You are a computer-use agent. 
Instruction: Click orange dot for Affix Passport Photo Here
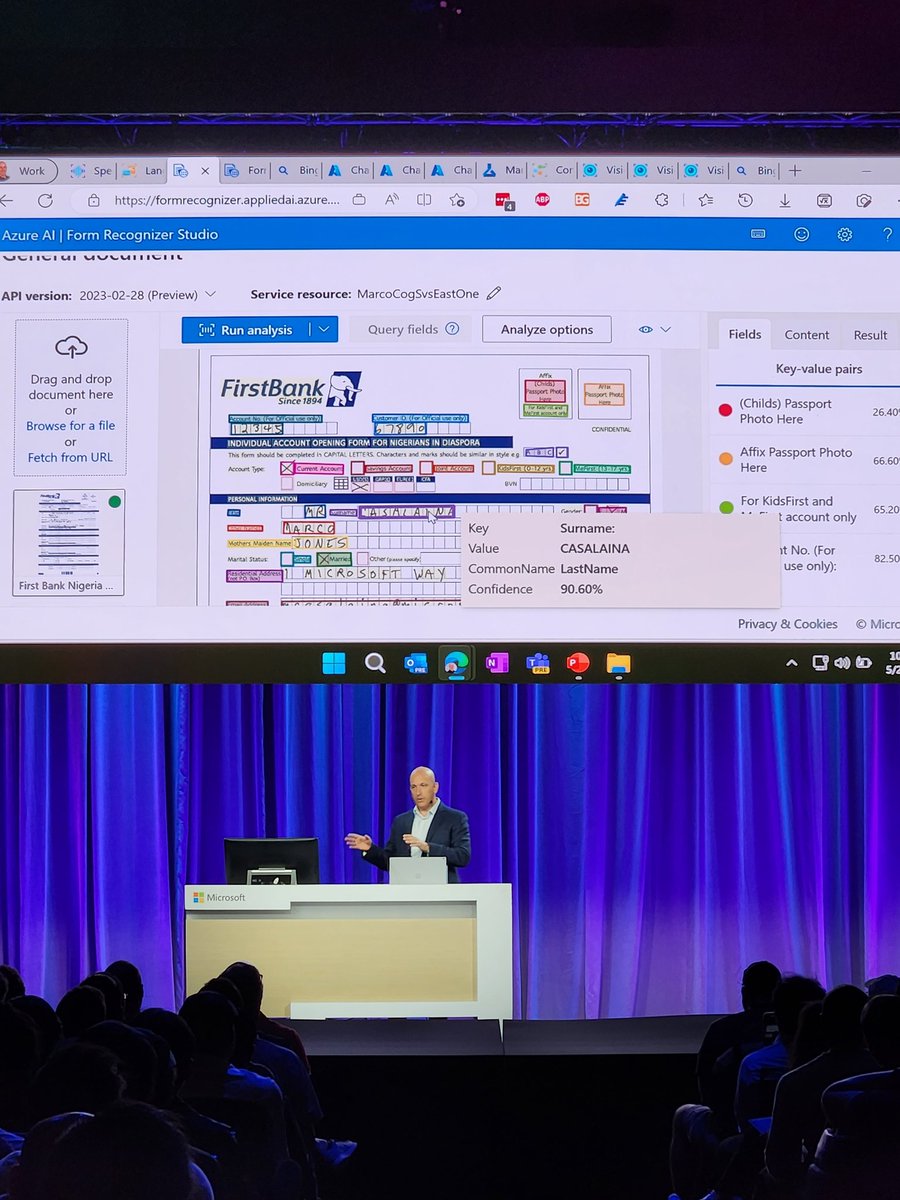click(x=726, y=459)
